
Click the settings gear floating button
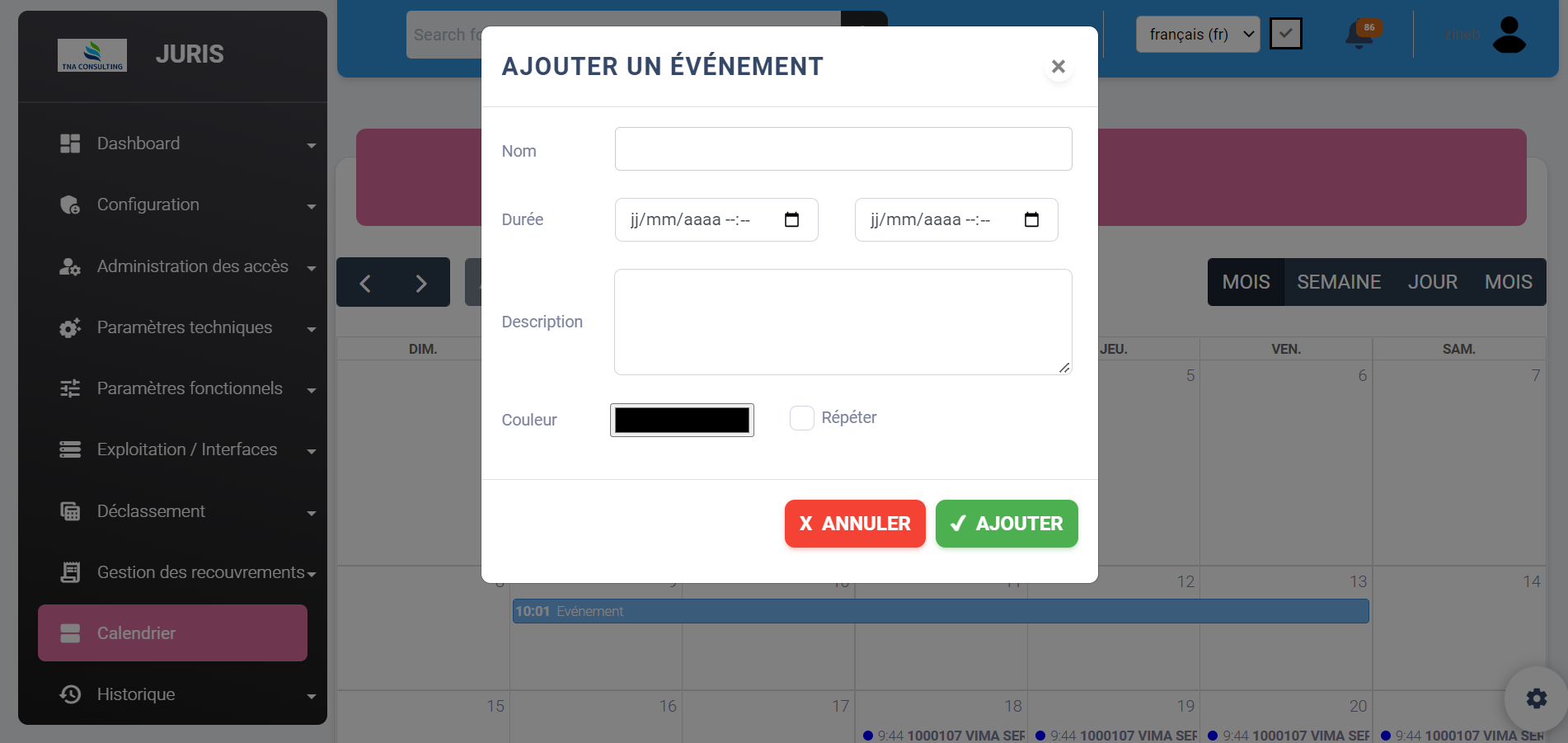pyautogui.click(x=1536, y=698)
